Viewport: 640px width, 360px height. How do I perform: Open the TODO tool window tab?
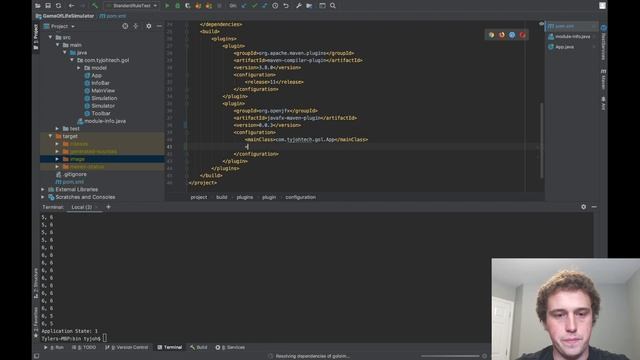click(83, 347)
